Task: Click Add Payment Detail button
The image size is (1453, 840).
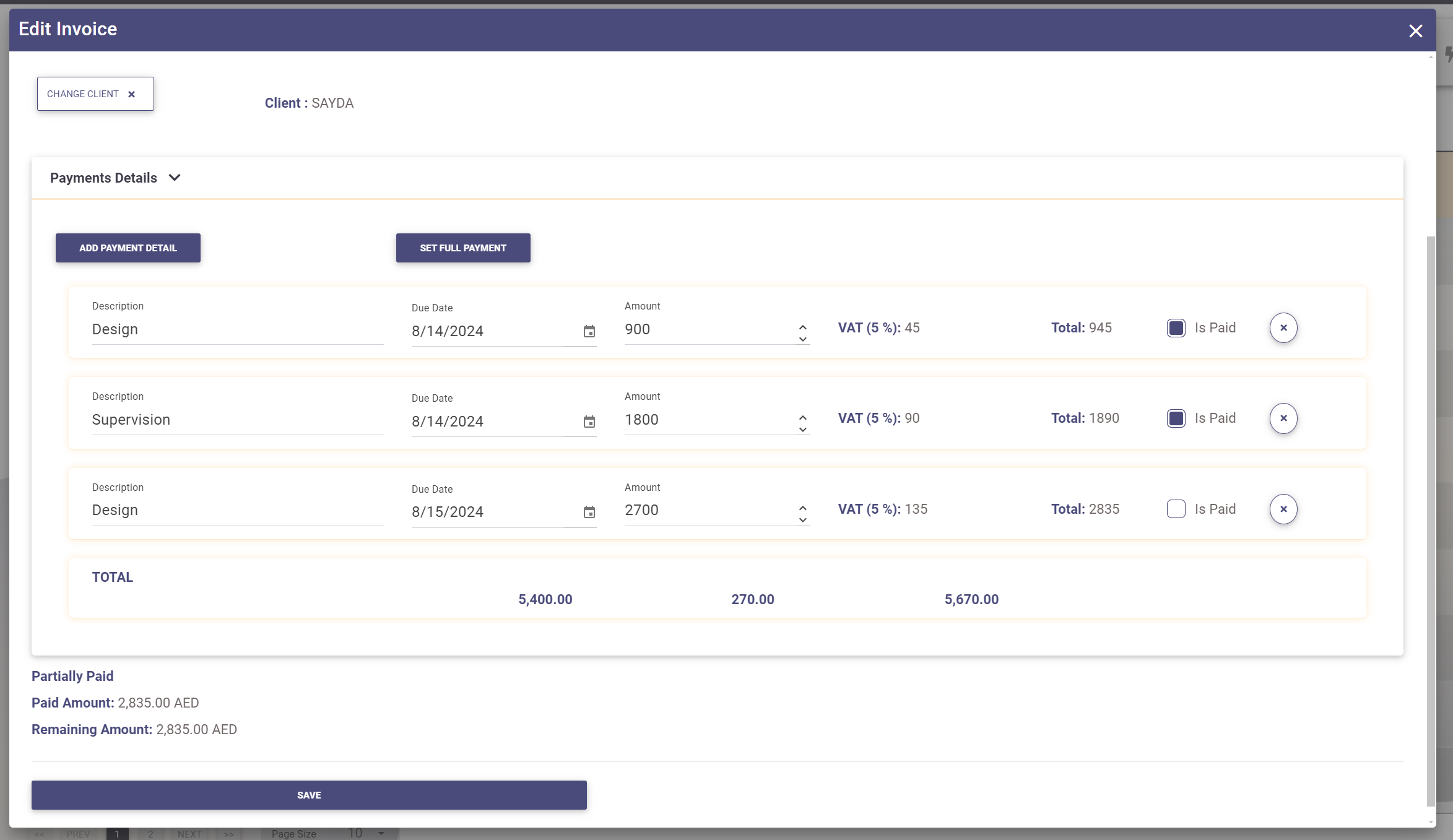Action: pyautogui.click(x=128, y=248)
